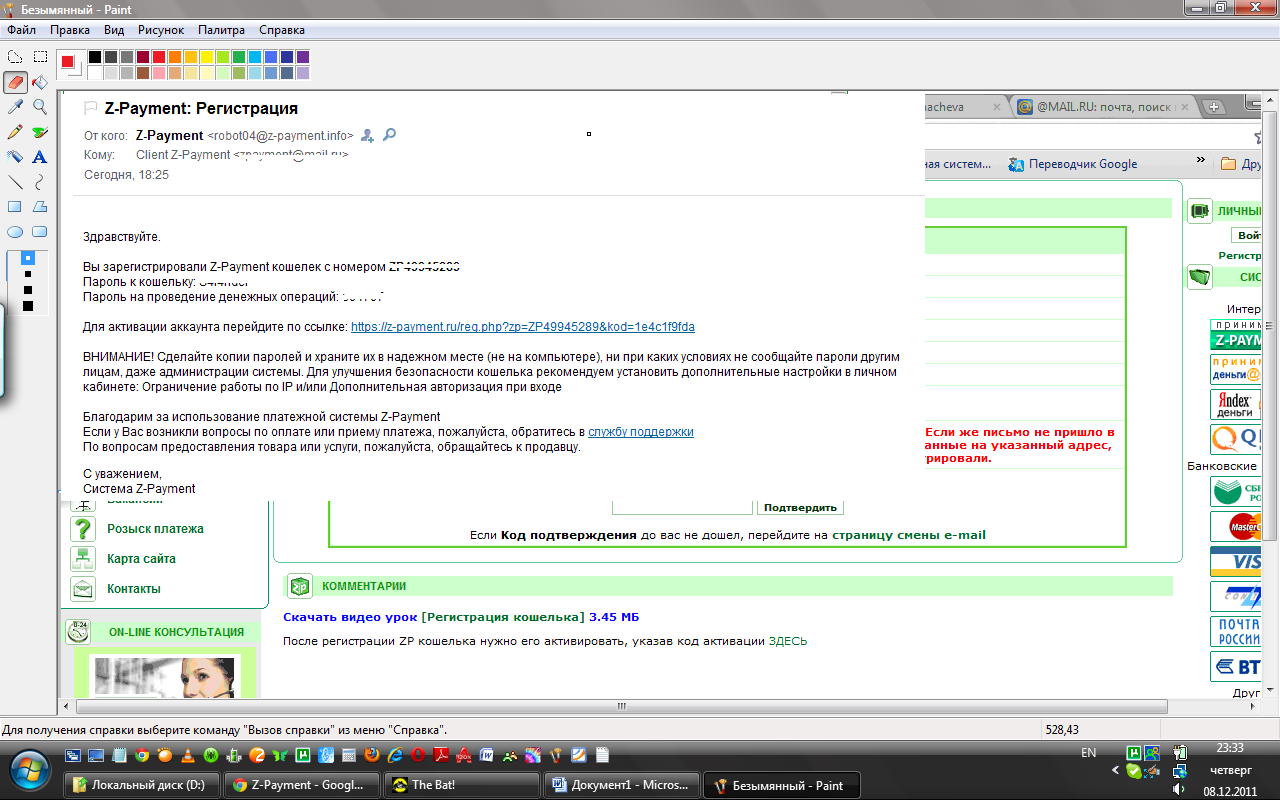Select the Pick Color eyedropper tool
This screenshot has height=800, width=1280.
[x=16, y=106]
